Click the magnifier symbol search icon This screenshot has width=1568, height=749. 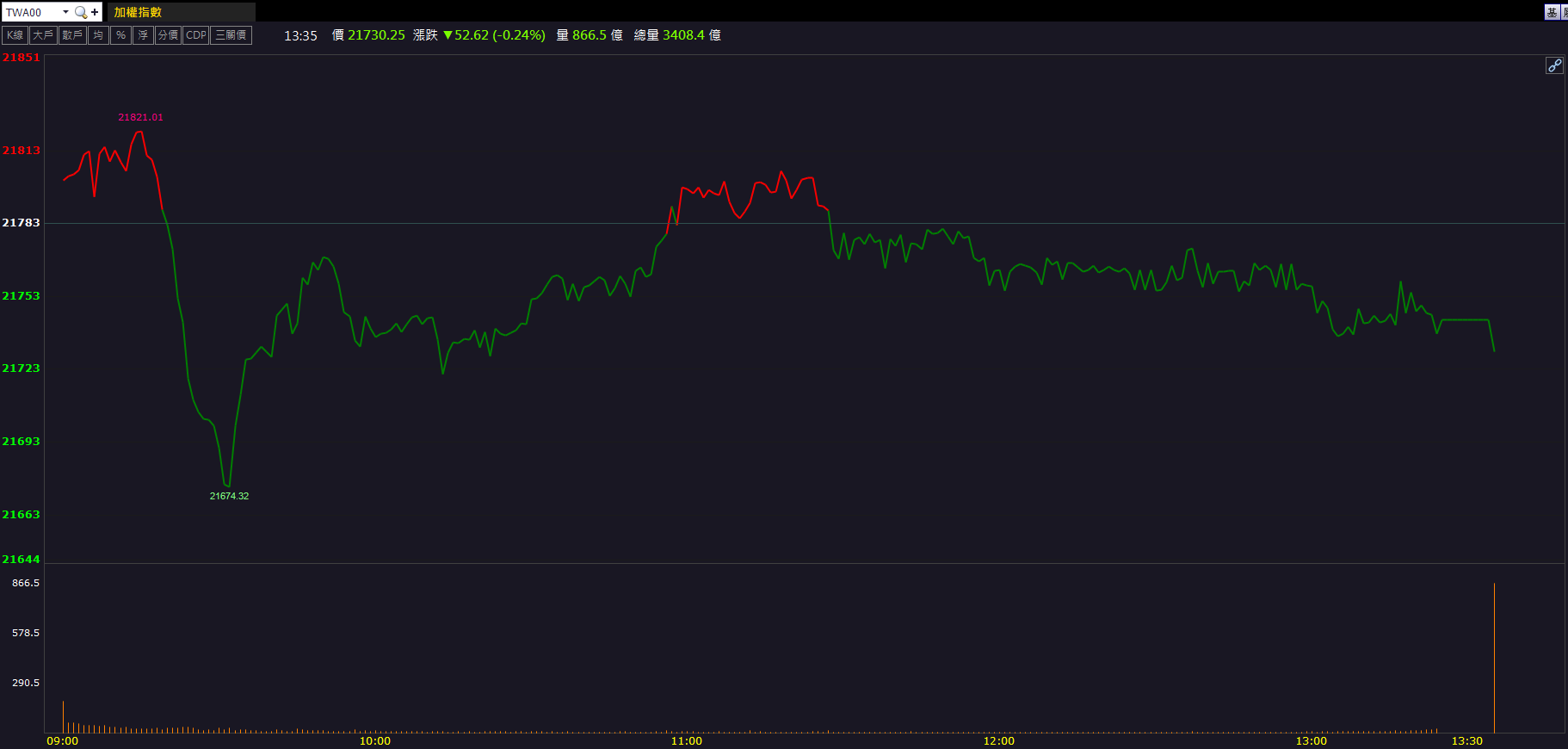pyautogui.click(x=81, y=12)
